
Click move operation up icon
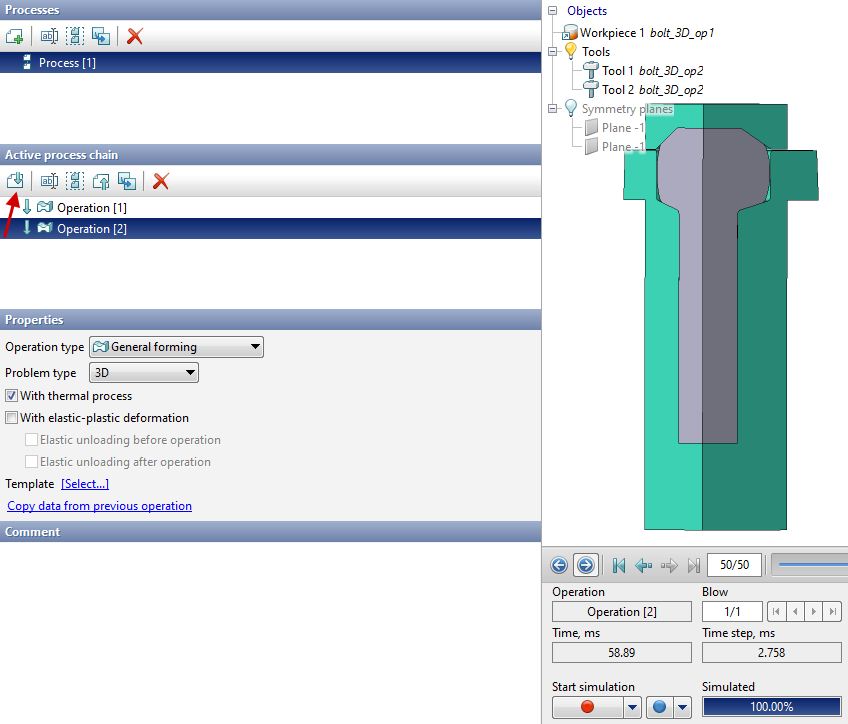(101, 181)
